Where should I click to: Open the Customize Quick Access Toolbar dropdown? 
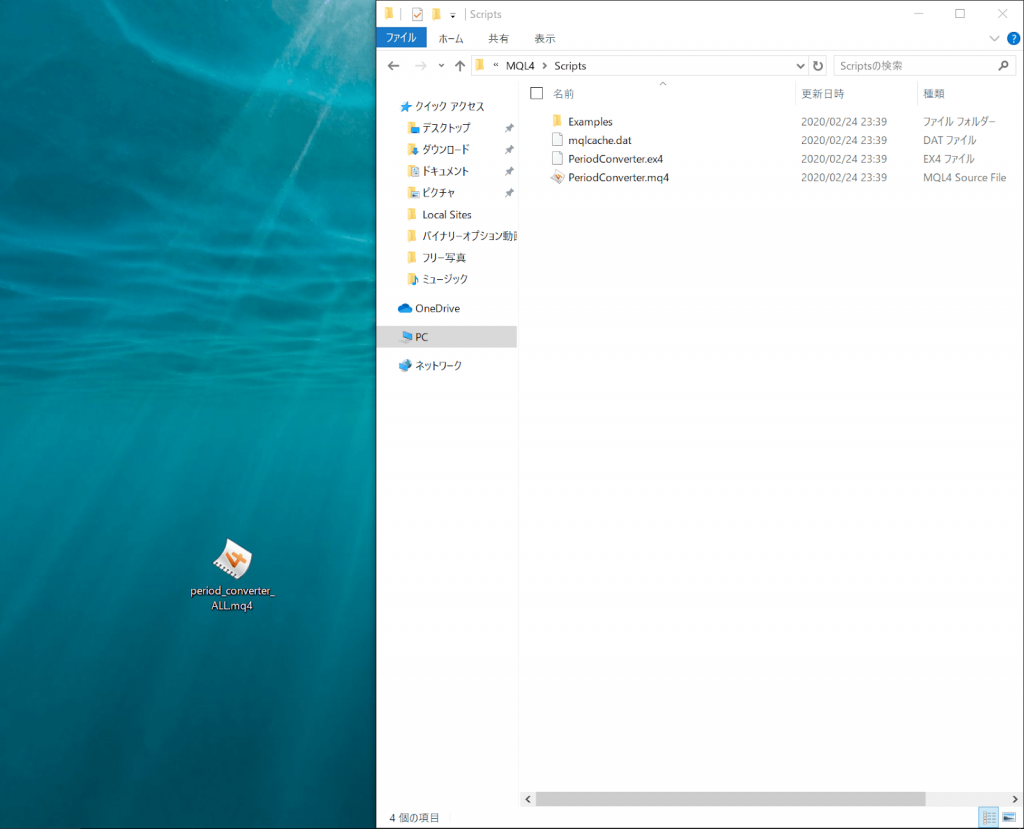click(x=453, y=15)
